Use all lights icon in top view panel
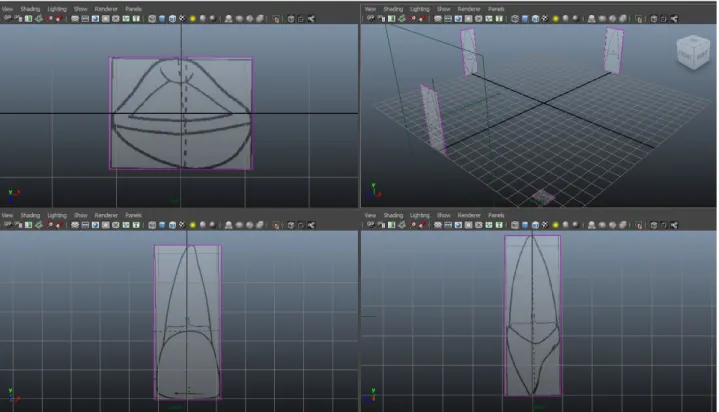The image size is (719, 412). coord(193,19)
